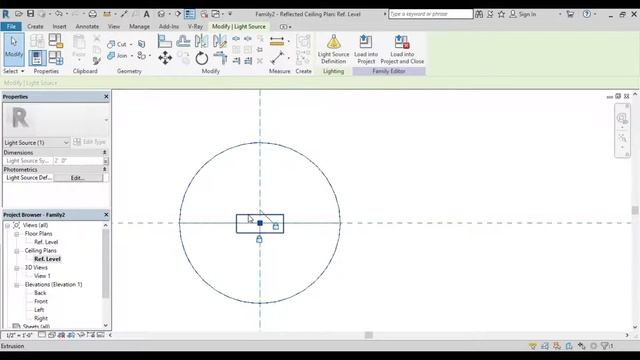Click the Aligned Dimension measure icon
640x360 pixels.
pos(277,41)
